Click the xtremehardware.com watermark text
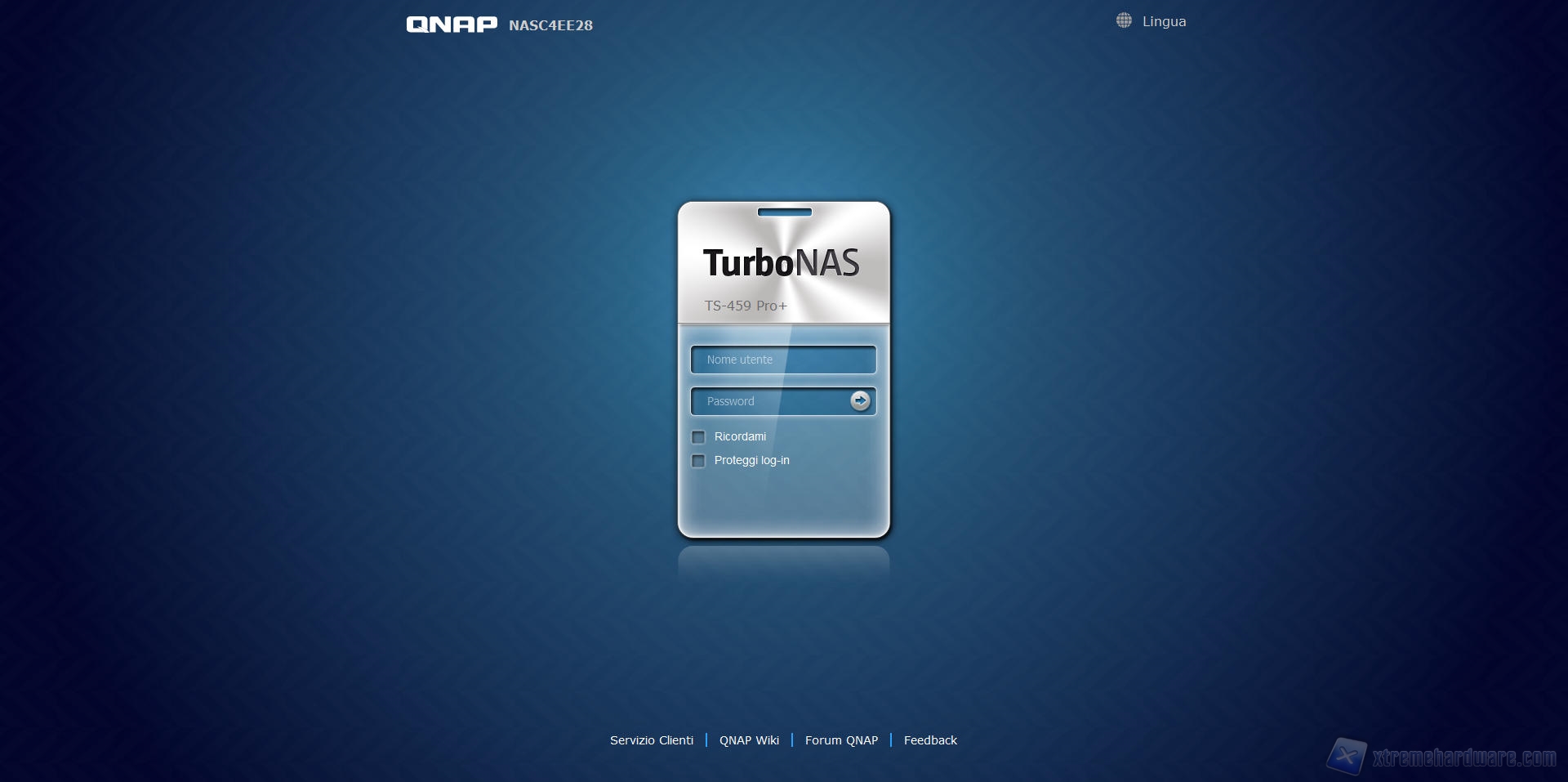The image size is (1568, 782). 1464,757
